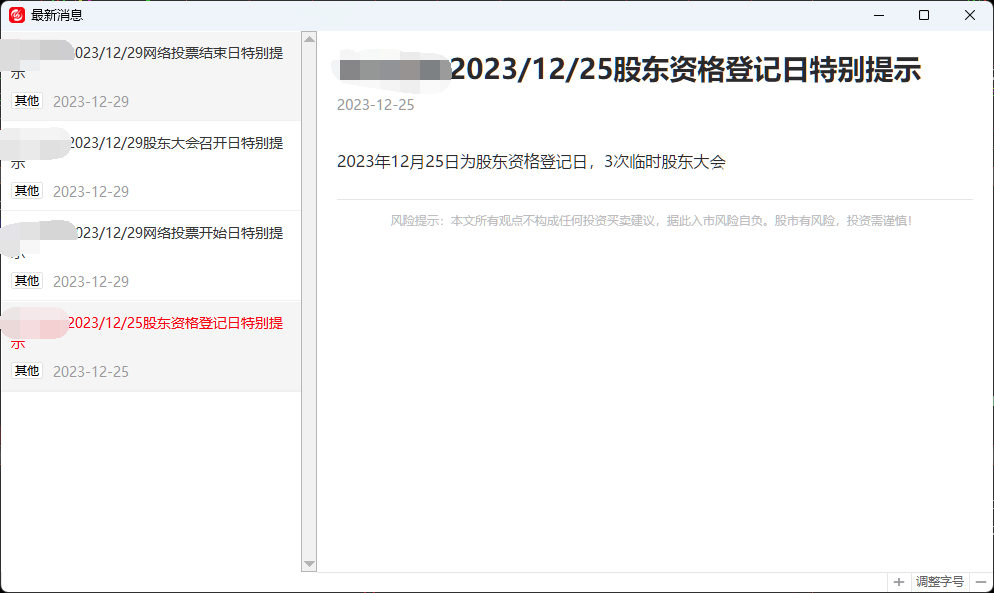Open the 2023/12/29股东大会召开日特别提示 message
The width and height of the screenshot is (994, 593).
point(150,152)
